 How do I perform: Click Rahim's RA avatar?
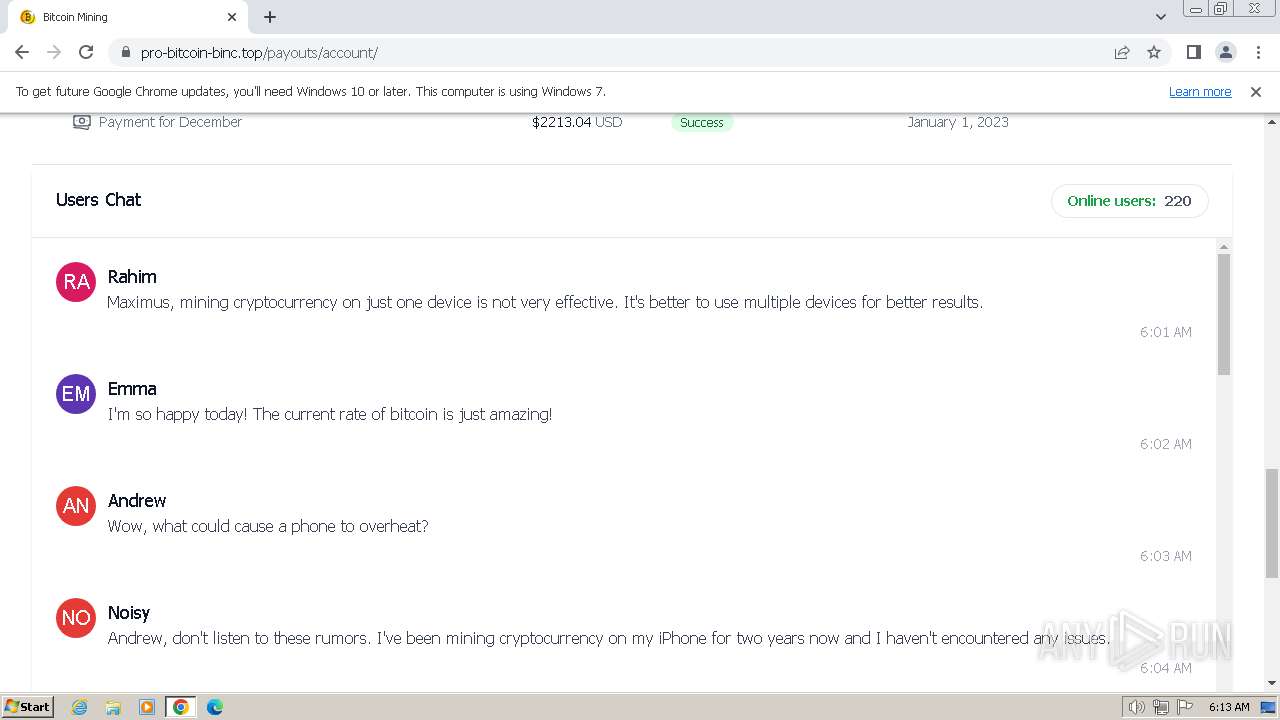coord(76,282)
